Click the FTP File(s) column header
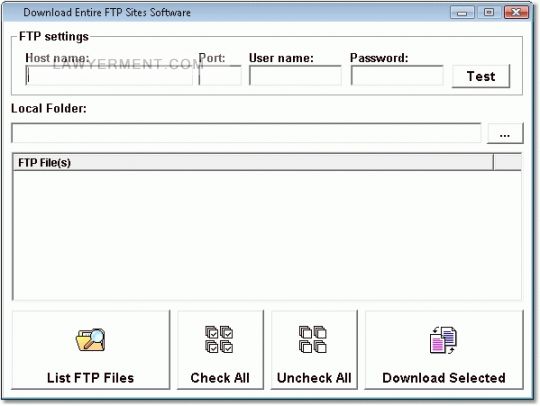Viewport: 540px width, 406px height. pyautogui.click(x=253, y=162)
